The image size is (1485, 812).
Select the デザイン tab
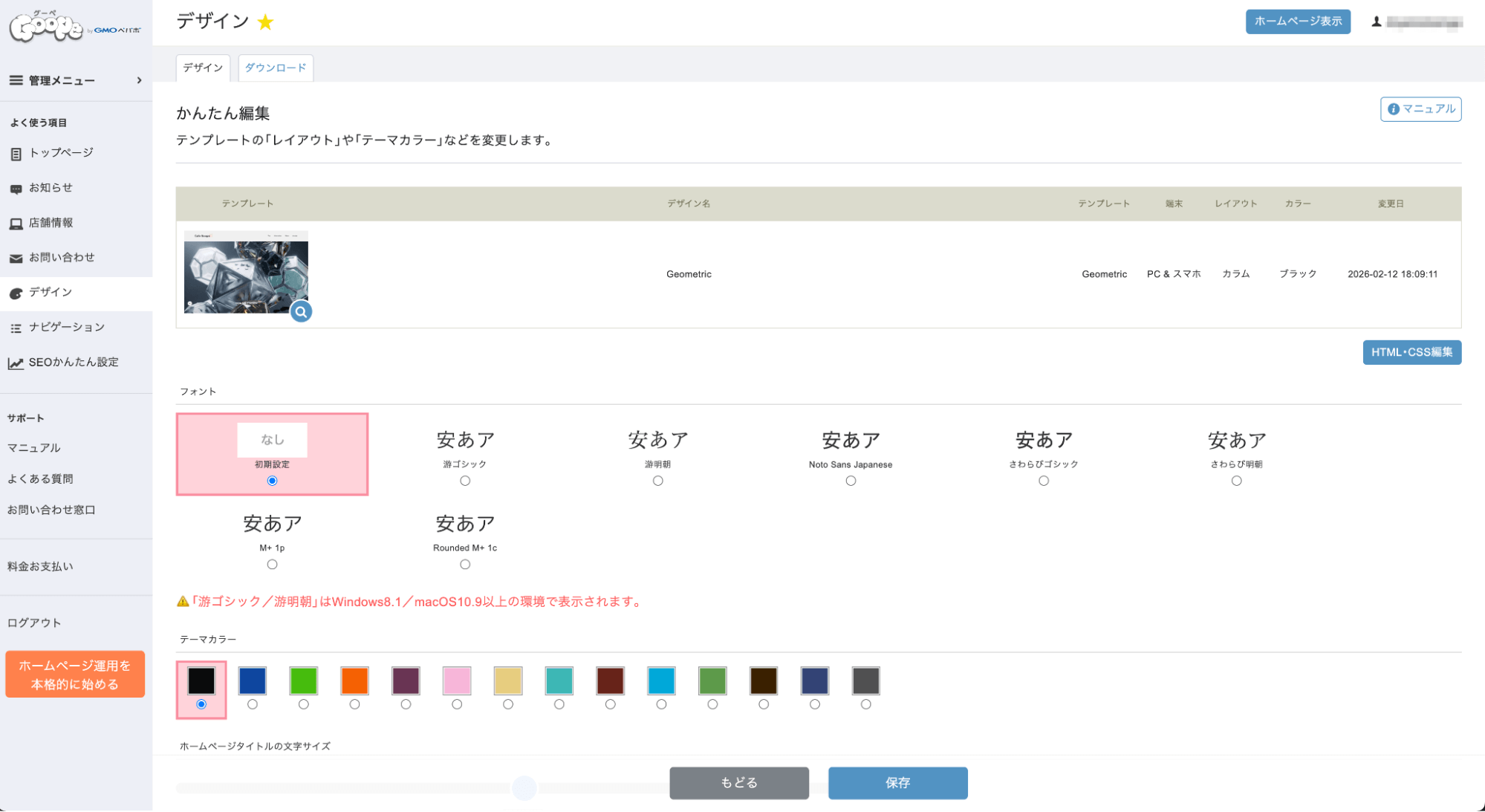point(202,68)
